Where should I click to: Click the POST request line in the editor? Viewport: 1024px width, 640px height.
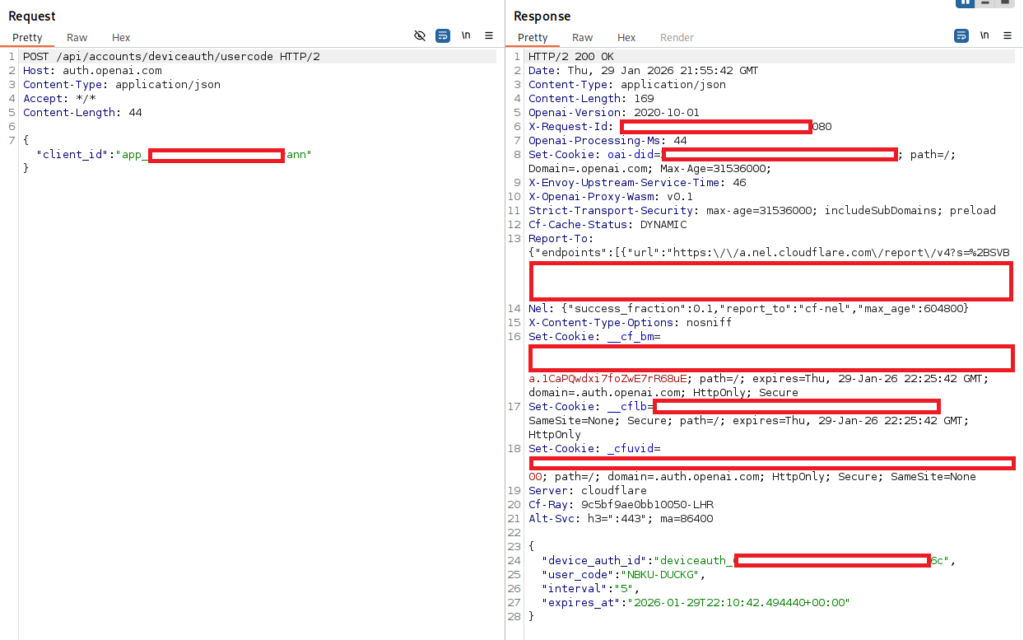coord(171,57)
